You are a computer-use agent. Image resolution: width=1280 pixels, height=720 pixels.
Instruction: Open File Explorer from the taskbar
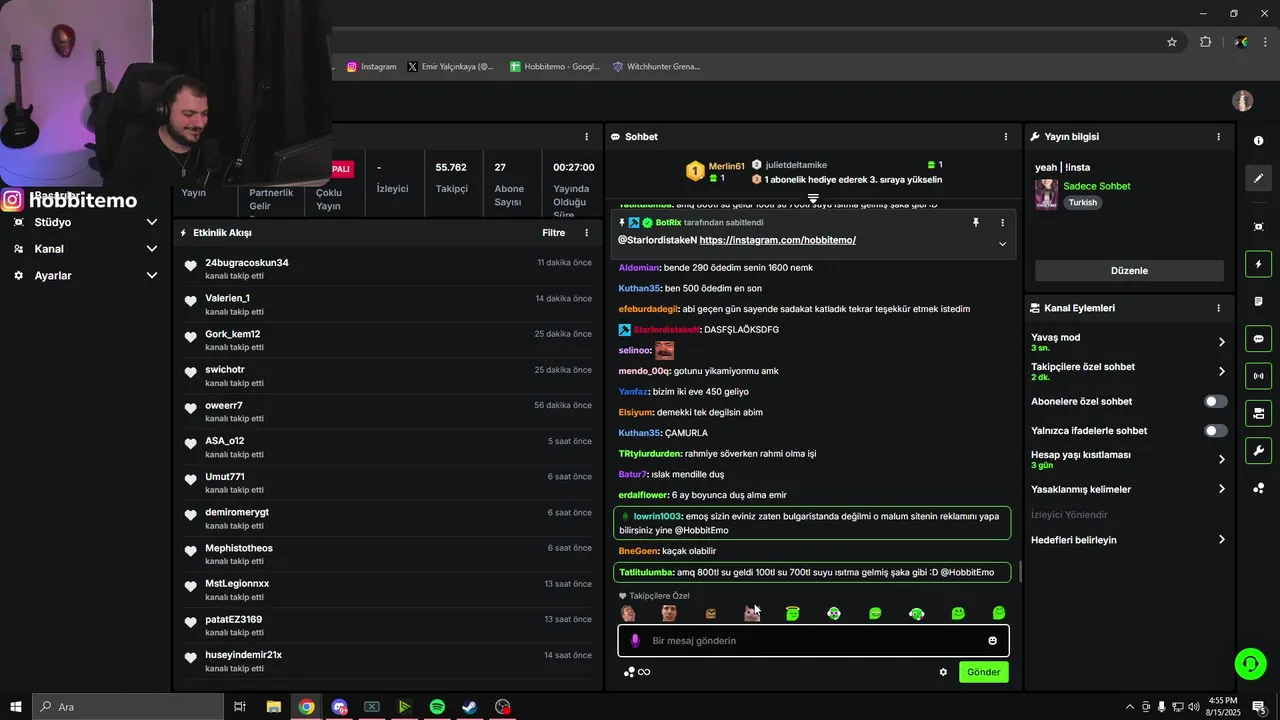coord(273,707)
